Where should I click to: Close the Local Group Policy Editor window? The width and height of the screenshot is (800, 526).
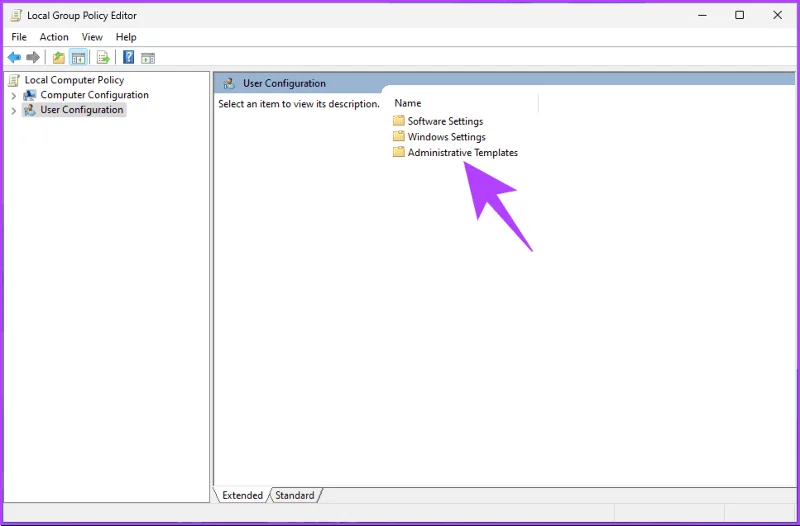[x=778, y=15]
